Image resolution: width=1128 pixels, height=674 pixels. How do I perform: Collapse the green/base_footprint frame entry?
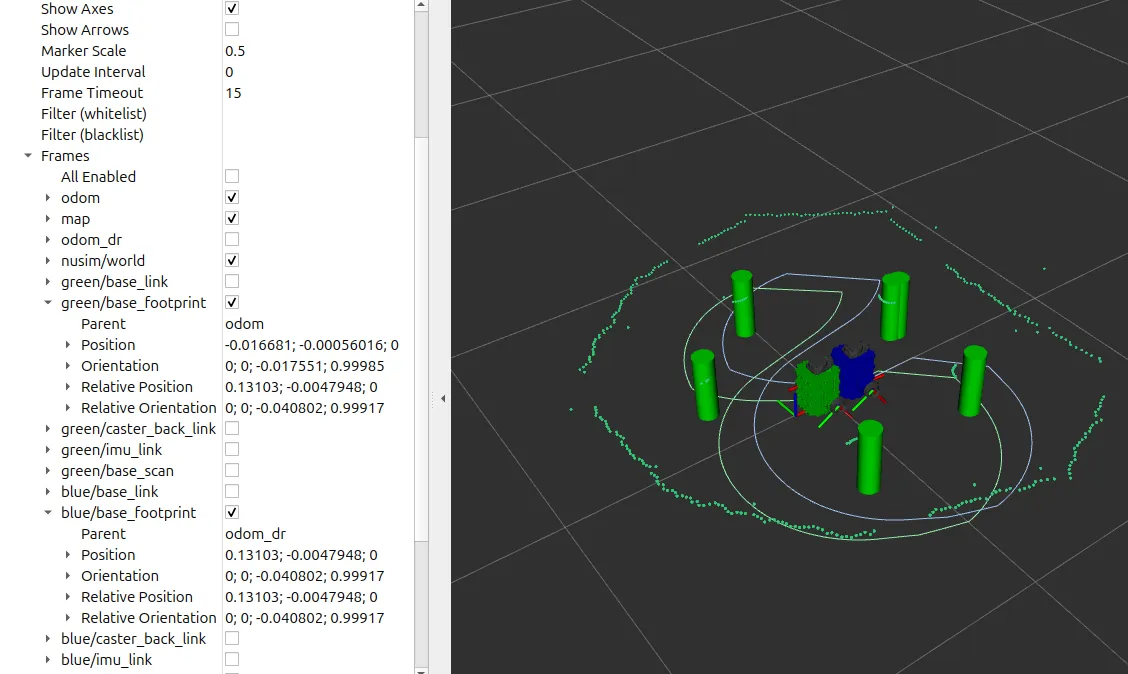coord(48,303)
